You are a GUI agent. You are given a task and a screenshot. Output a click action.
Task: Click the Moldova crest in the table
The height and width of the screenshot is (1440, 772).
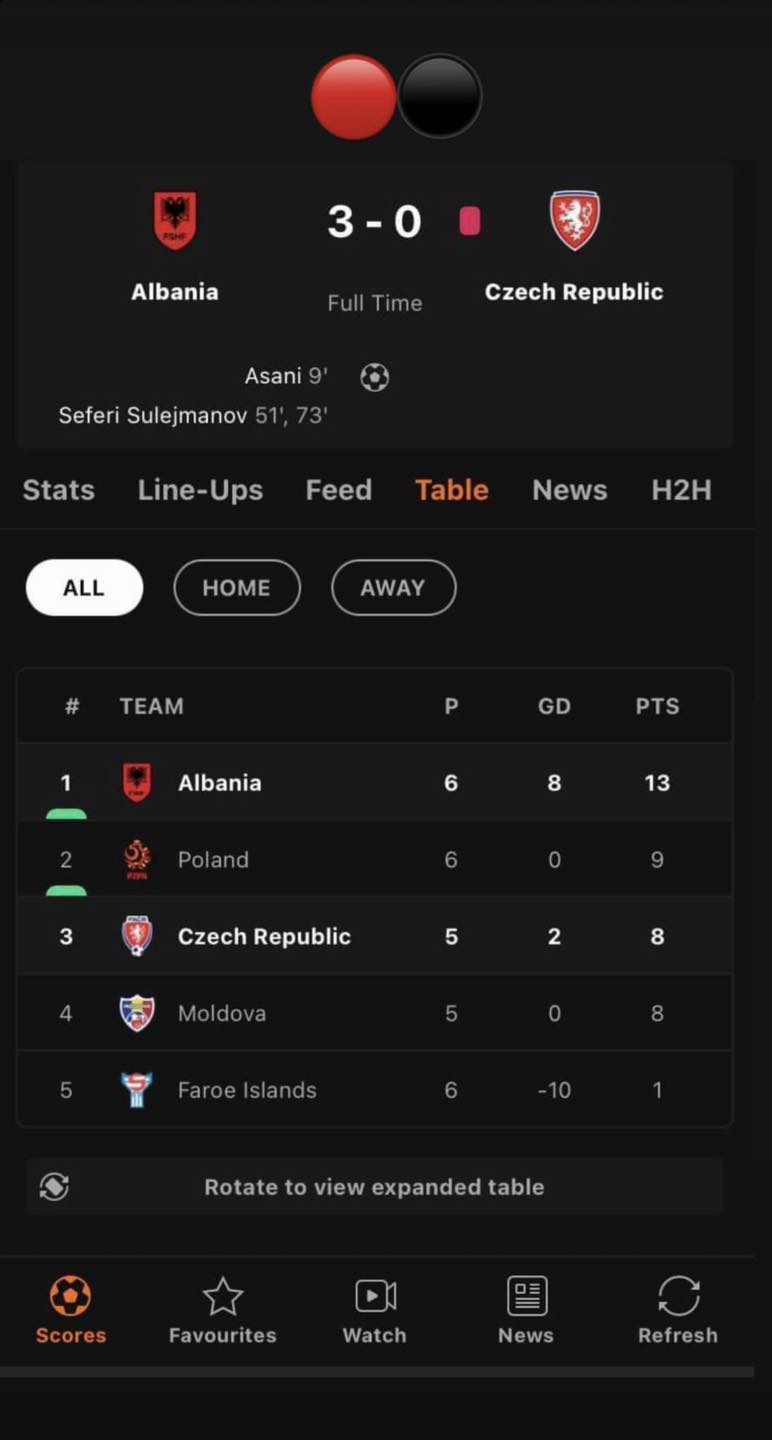137,1013
